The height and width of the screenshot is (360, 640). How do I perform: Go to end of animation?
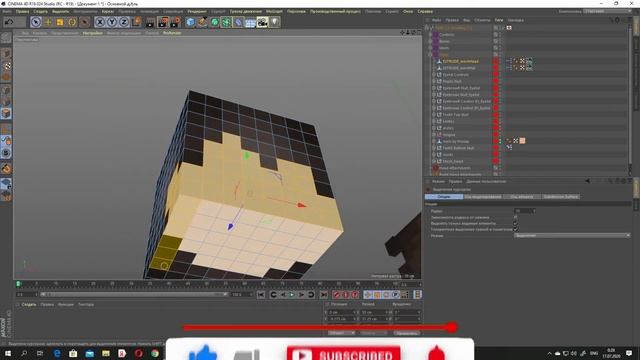tap(324, 295)
